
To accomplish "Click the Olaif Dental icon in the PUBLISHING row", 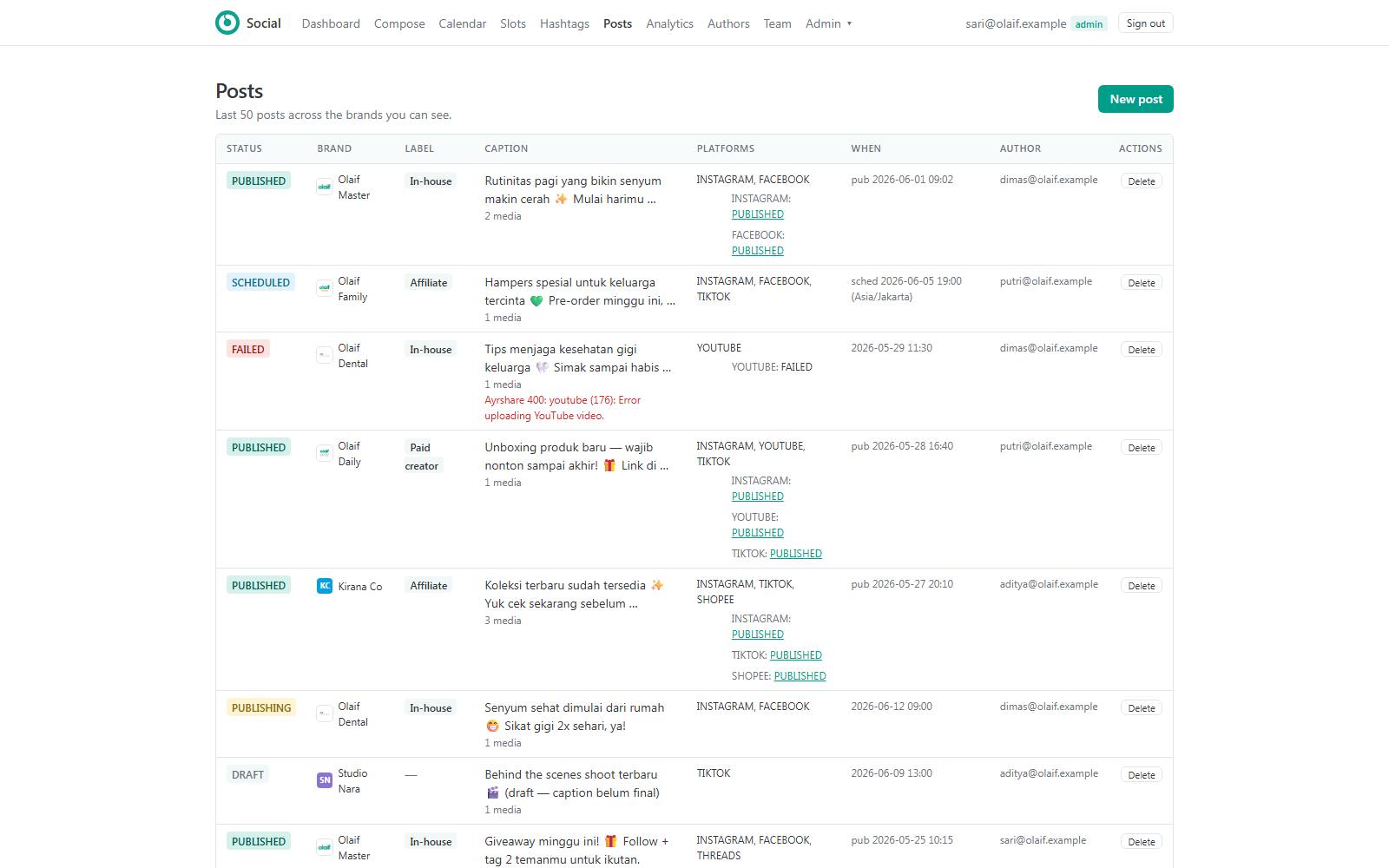I will 325,713.
